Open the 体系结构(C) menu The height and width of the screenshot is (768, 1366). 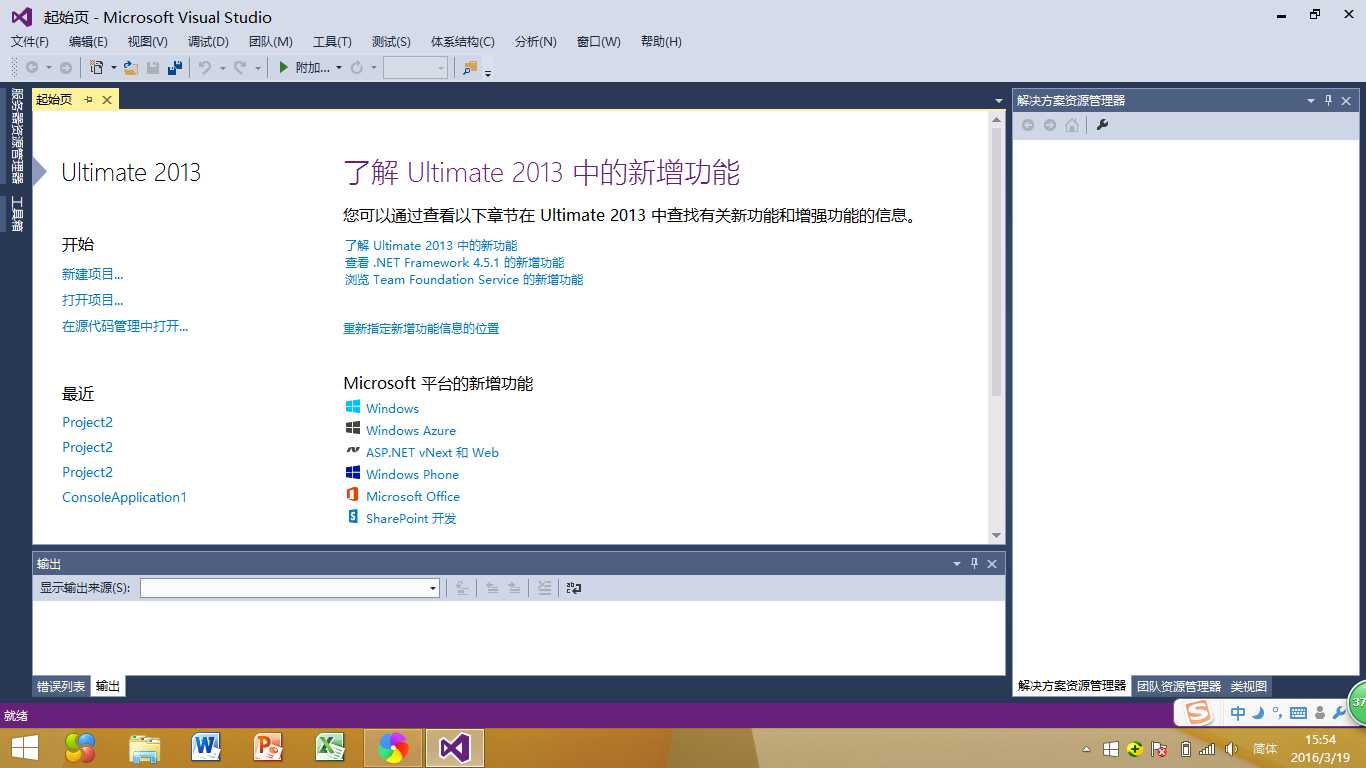pyautogui.click(x=462, y=42)
